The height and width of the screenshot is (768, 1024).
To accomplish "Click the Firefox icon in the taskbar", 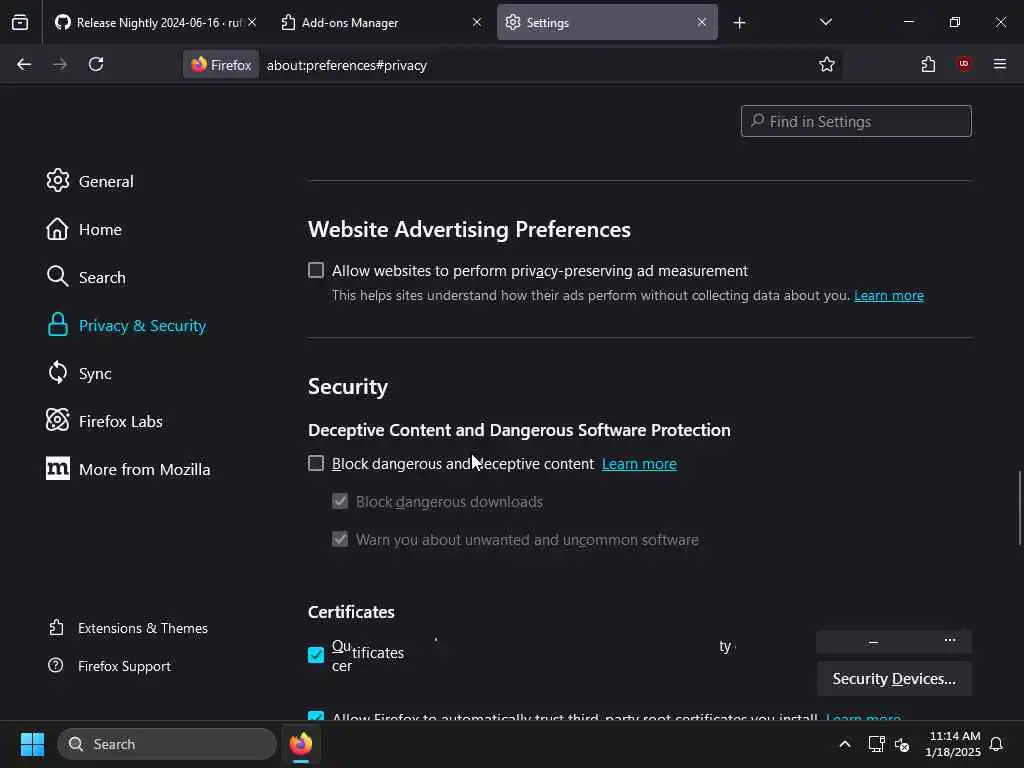I will pos(301,744).
